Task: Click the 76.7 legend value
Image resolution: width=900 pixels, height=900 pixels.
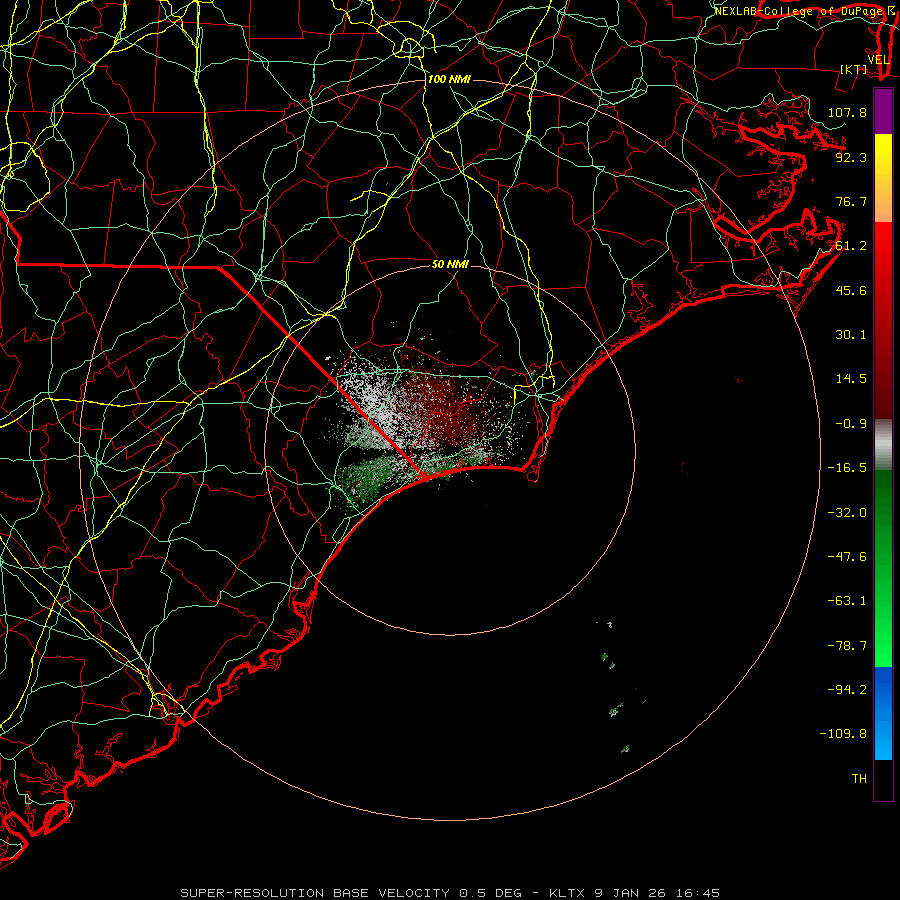Action: (x=851, y=201)
